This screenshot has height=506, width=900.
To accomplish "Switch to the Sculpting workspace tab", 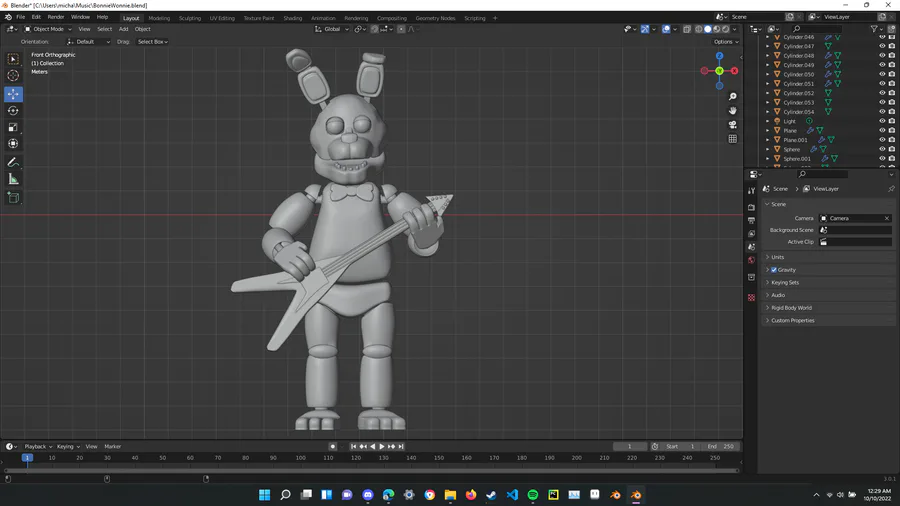I will tap(189, 18).
